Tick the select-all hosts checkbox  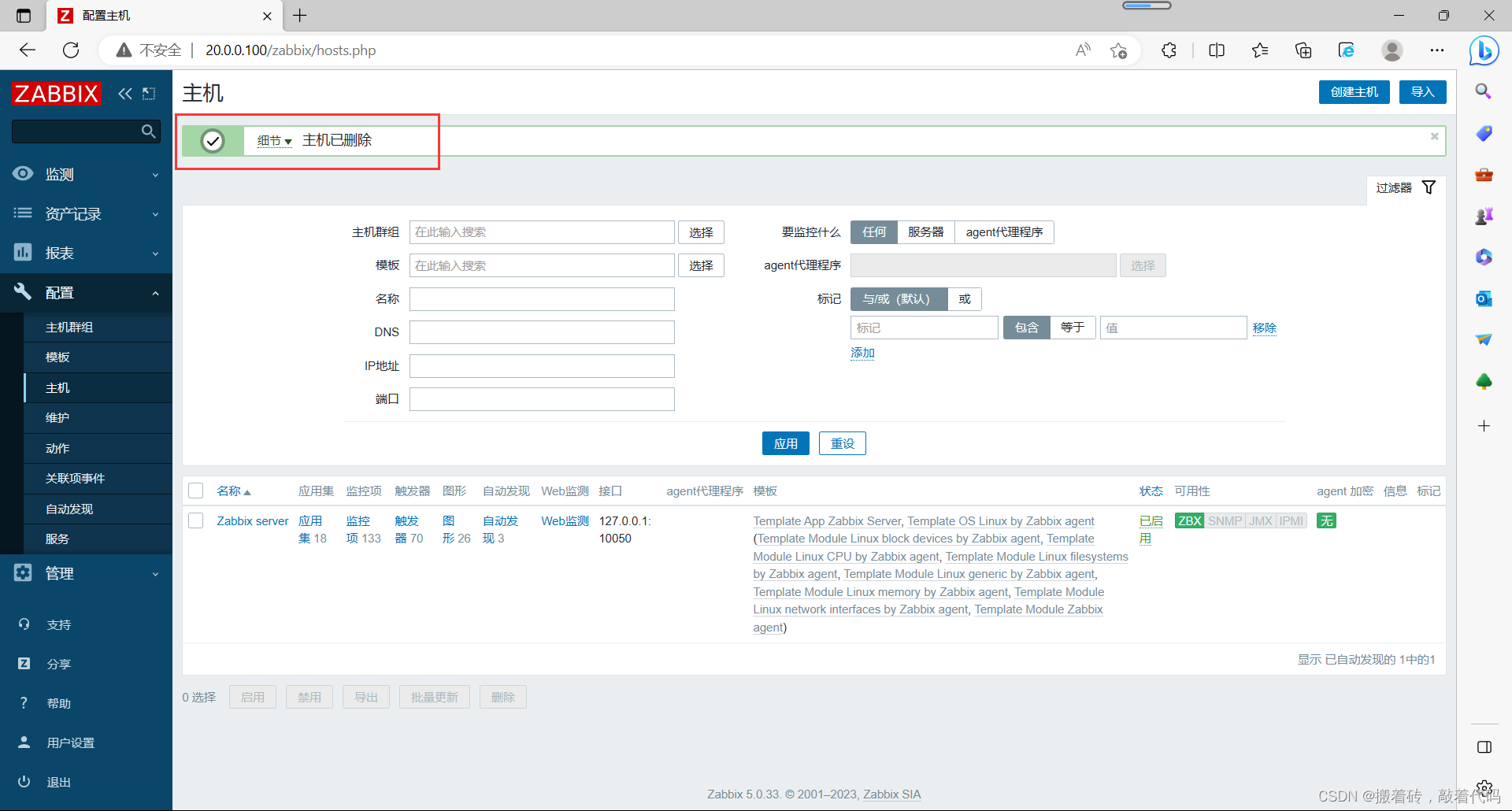[x=196, y=491]
